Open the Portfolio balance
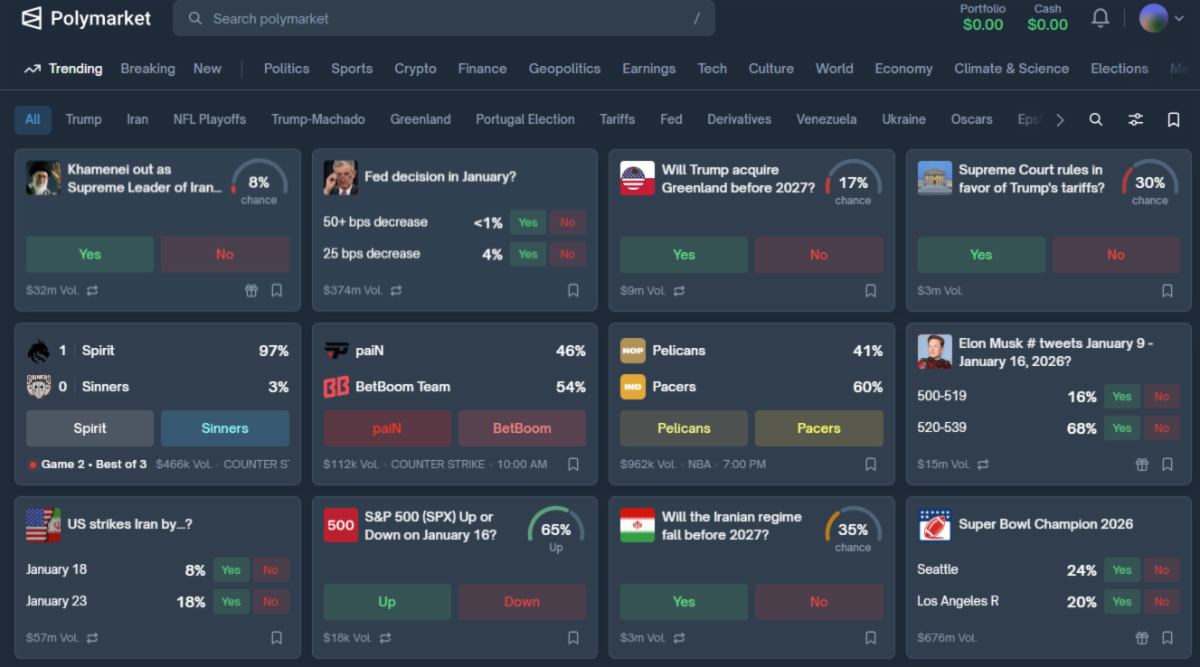This screenshot has width=1200, height=667. click(982, 18)
